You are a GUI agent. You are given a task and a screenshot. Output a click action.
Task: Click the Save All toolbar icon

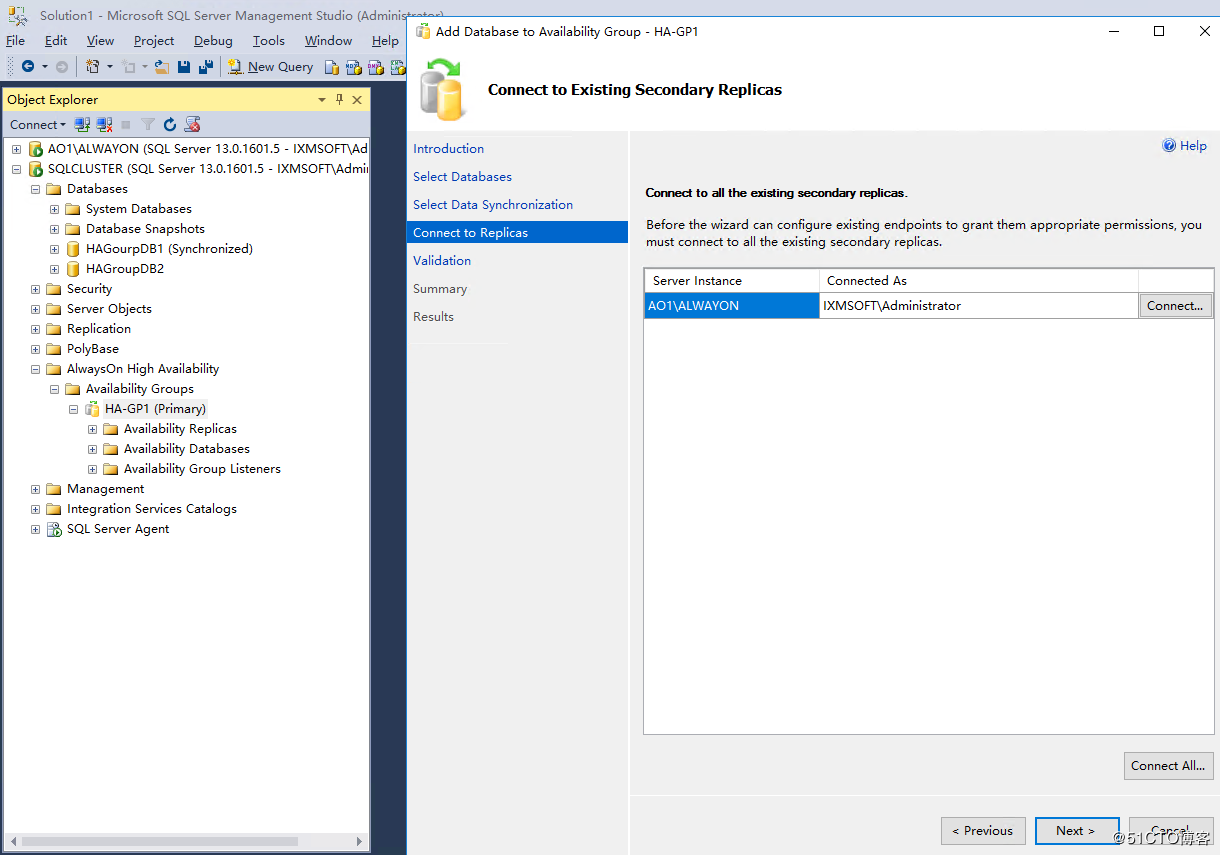coord(206,66)
